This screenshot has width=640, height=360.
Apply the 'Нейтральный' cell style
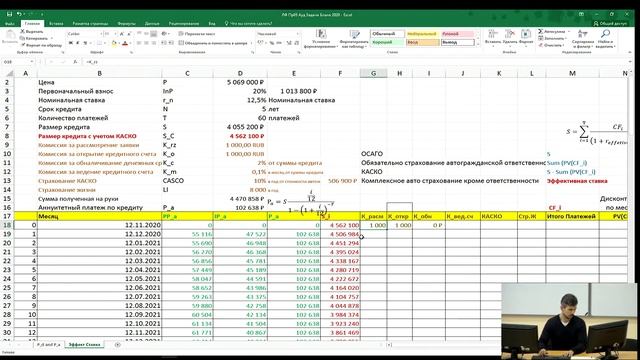pyautogui.click(x=422, y=34)
